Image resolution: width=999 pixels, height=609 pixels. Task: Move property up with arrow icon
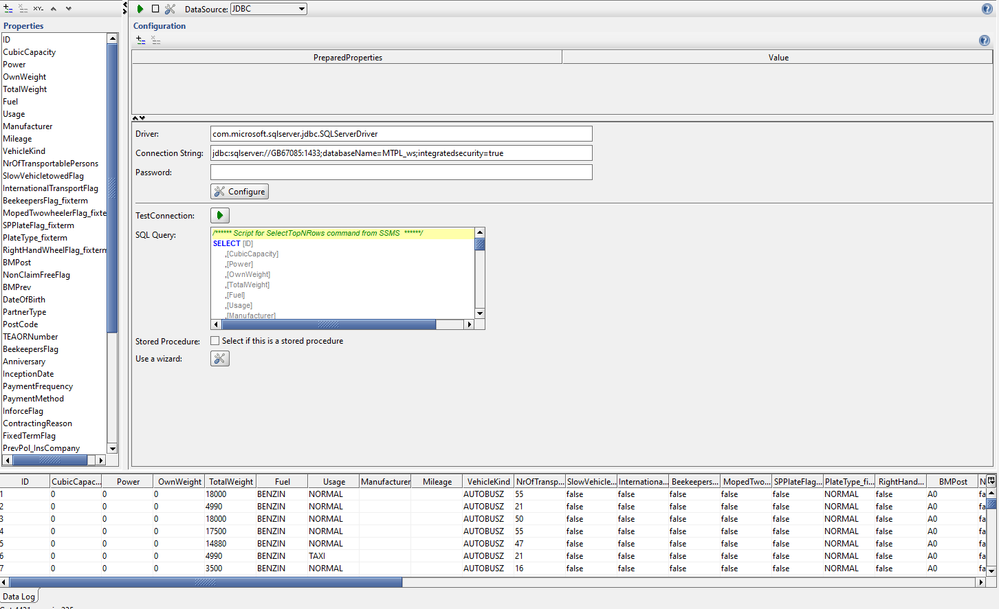[53, 9]
